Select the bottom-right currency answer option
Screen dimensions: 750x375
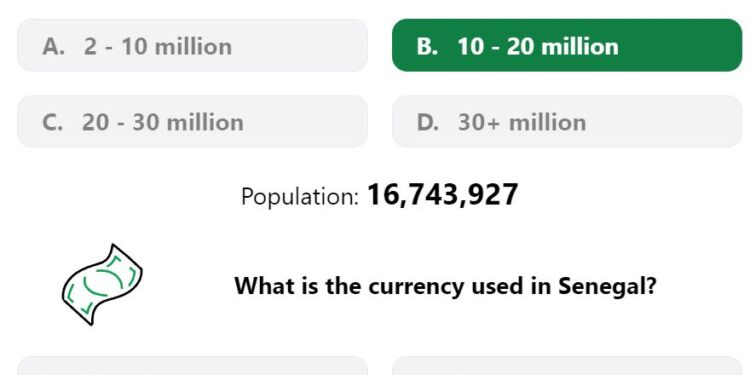567,366
